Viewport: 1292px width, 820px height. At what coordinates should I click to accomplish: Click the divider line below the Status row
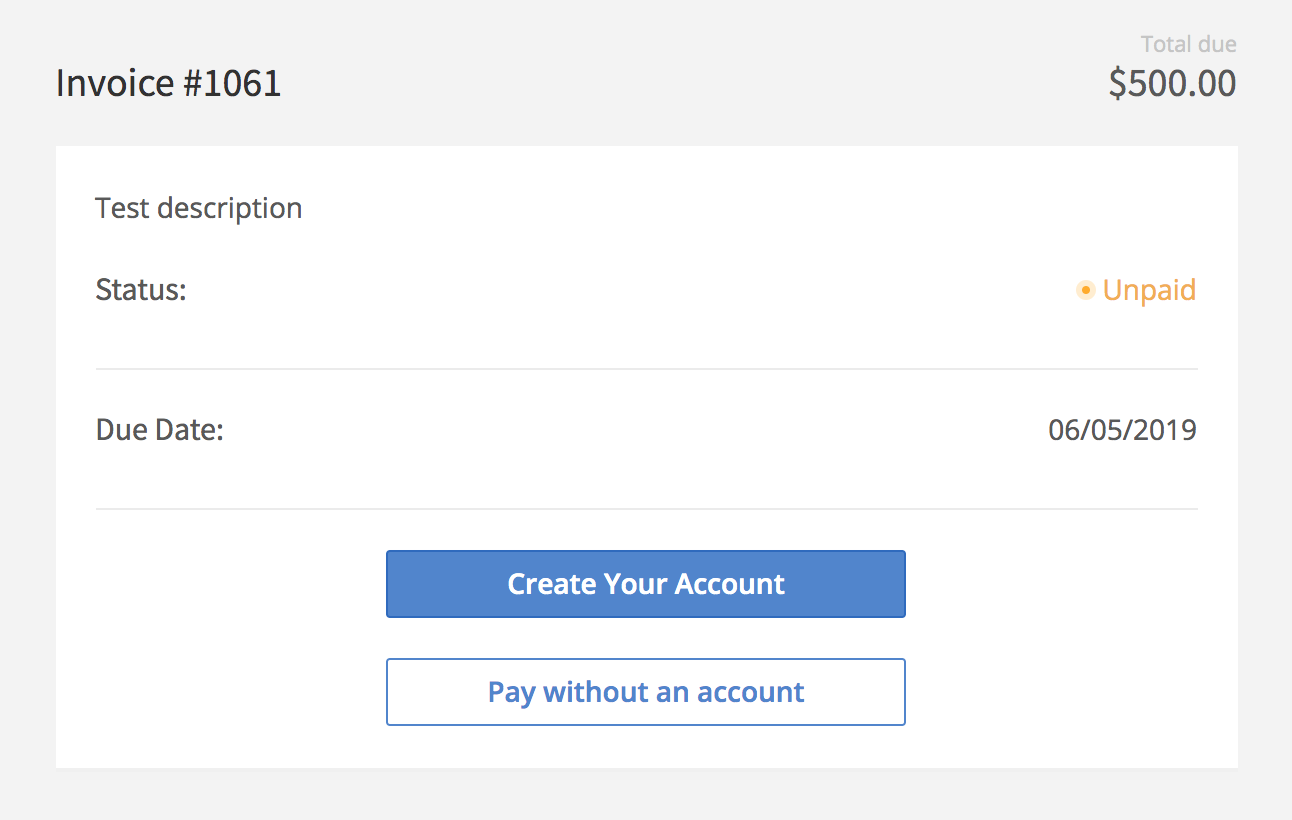646,369
